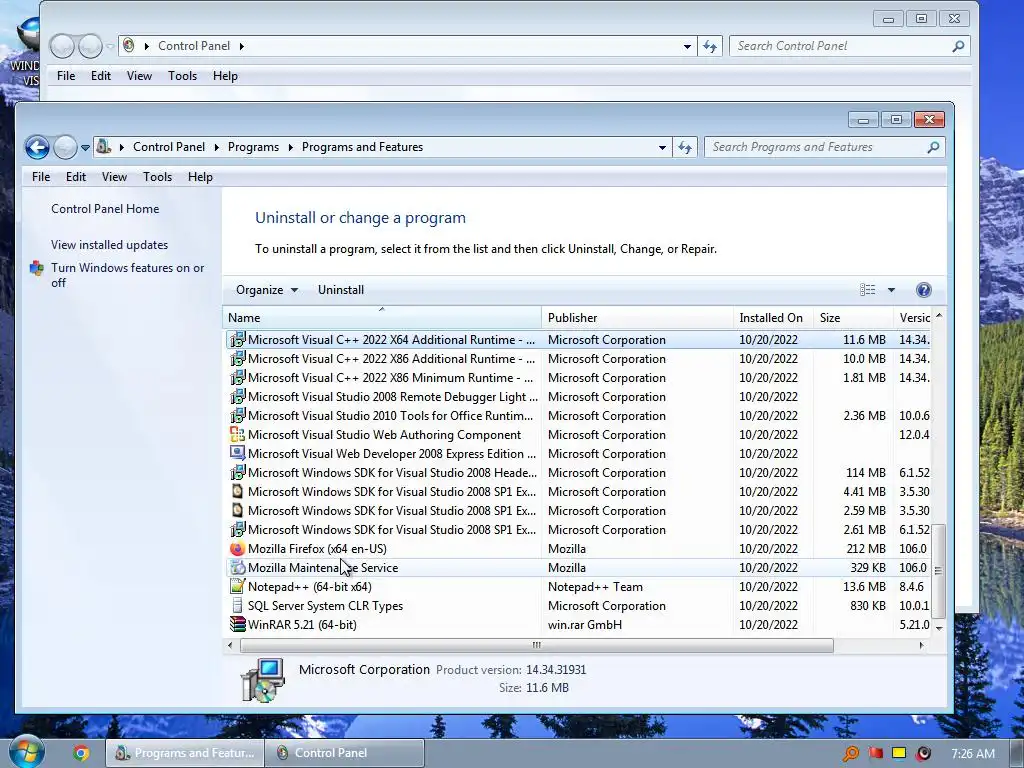Screen dimensions: 1024x768
Task: Sort by the Size column header
Action: (853, 318)
